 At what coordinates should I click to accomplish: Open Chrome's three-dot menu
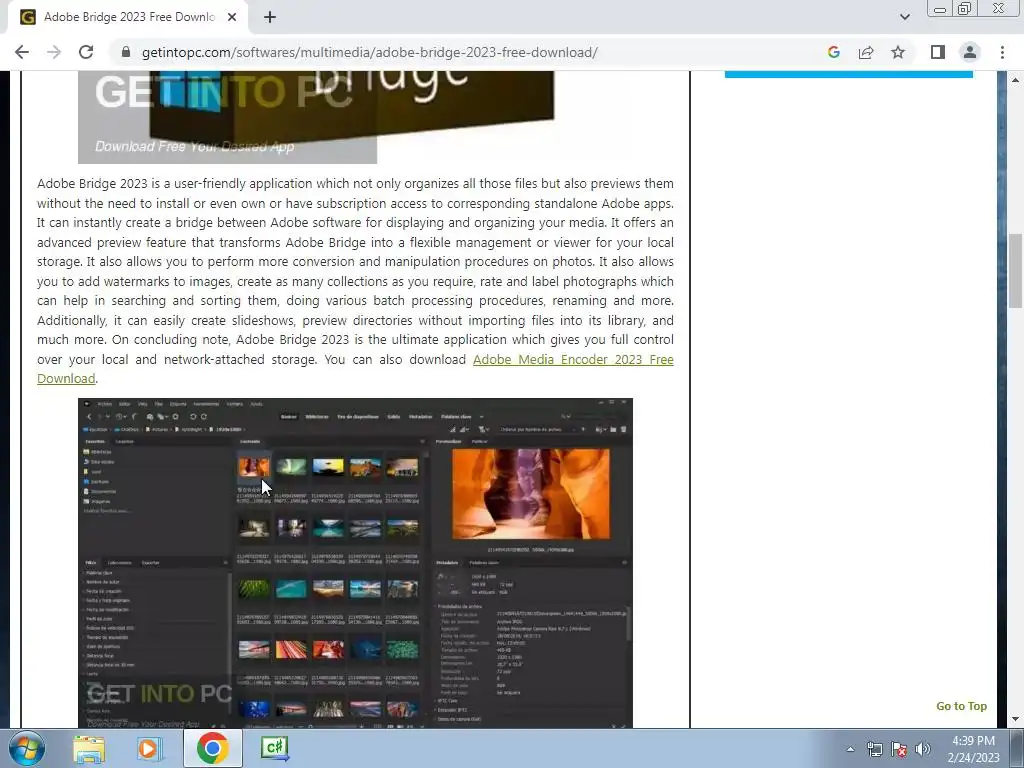click(1002, 52)
